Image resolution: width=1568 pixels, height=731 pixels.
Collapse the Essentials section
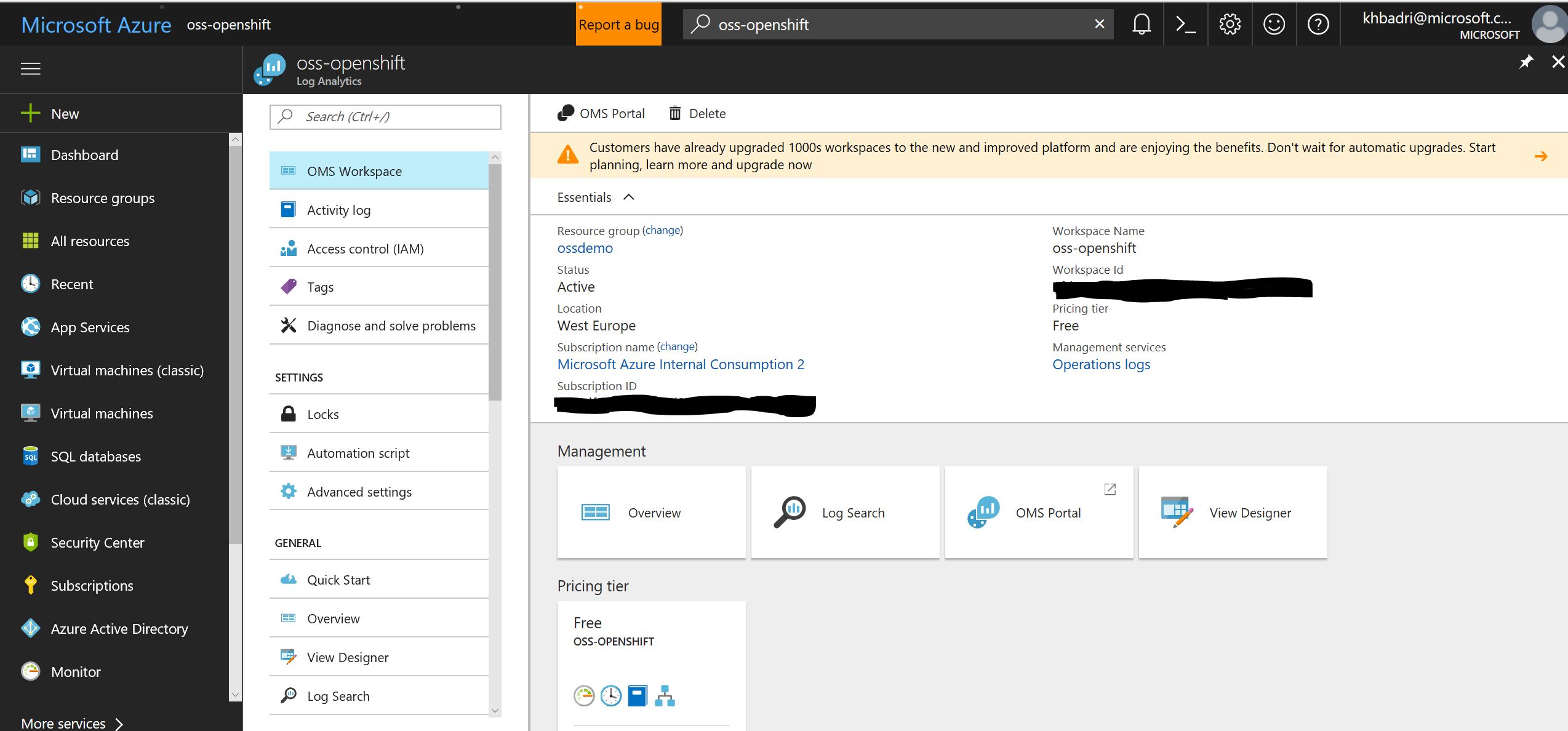pyautogui.click(x=628, y=198)
